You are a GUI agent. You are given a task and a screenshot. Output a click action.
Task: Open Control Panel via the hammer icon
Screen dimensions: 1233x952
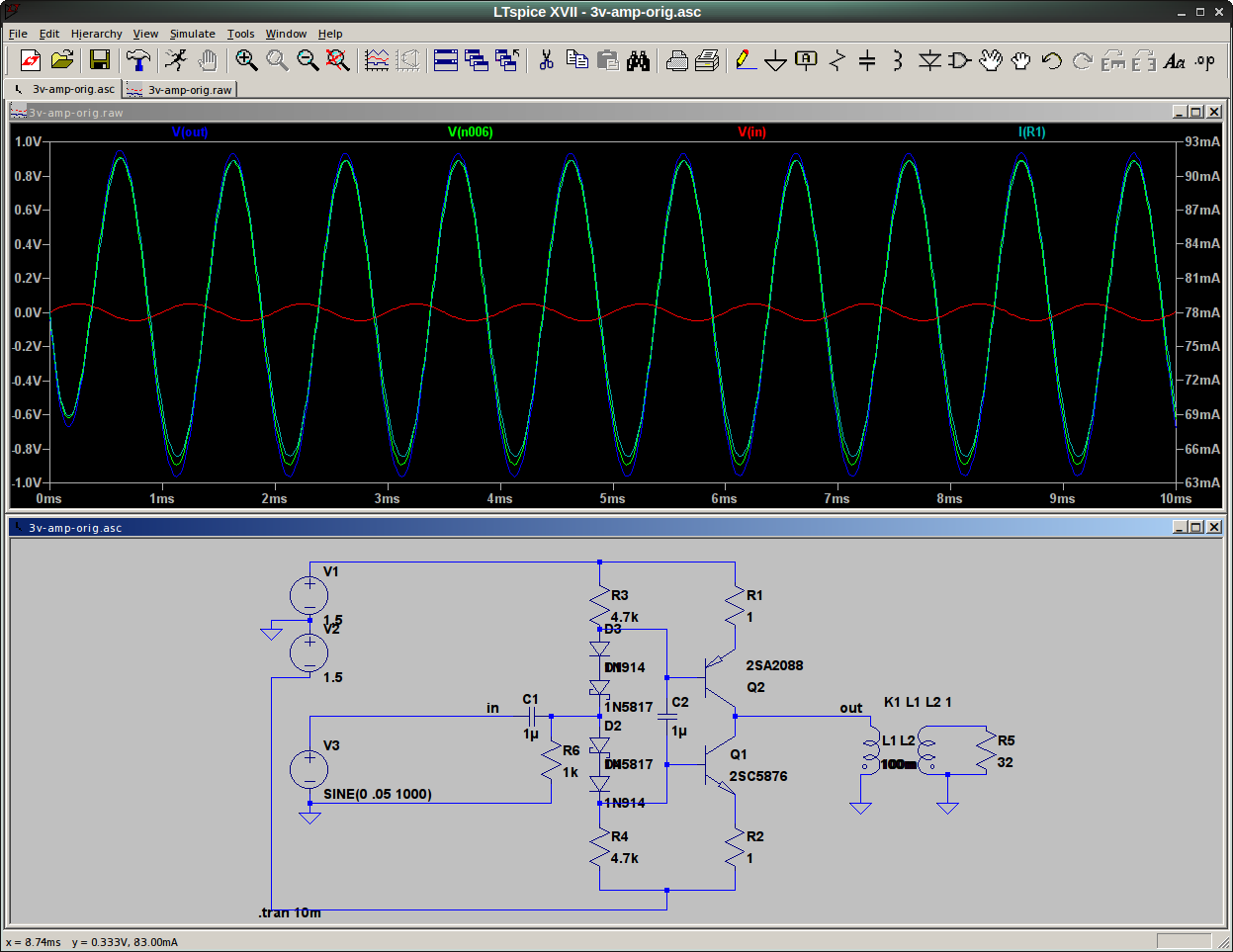[138, 60]
